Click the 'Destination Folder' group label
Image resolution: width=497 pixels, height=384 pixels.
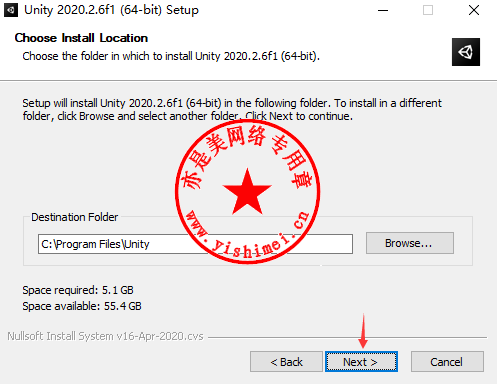pyautogui.click(x=75, y=217)
